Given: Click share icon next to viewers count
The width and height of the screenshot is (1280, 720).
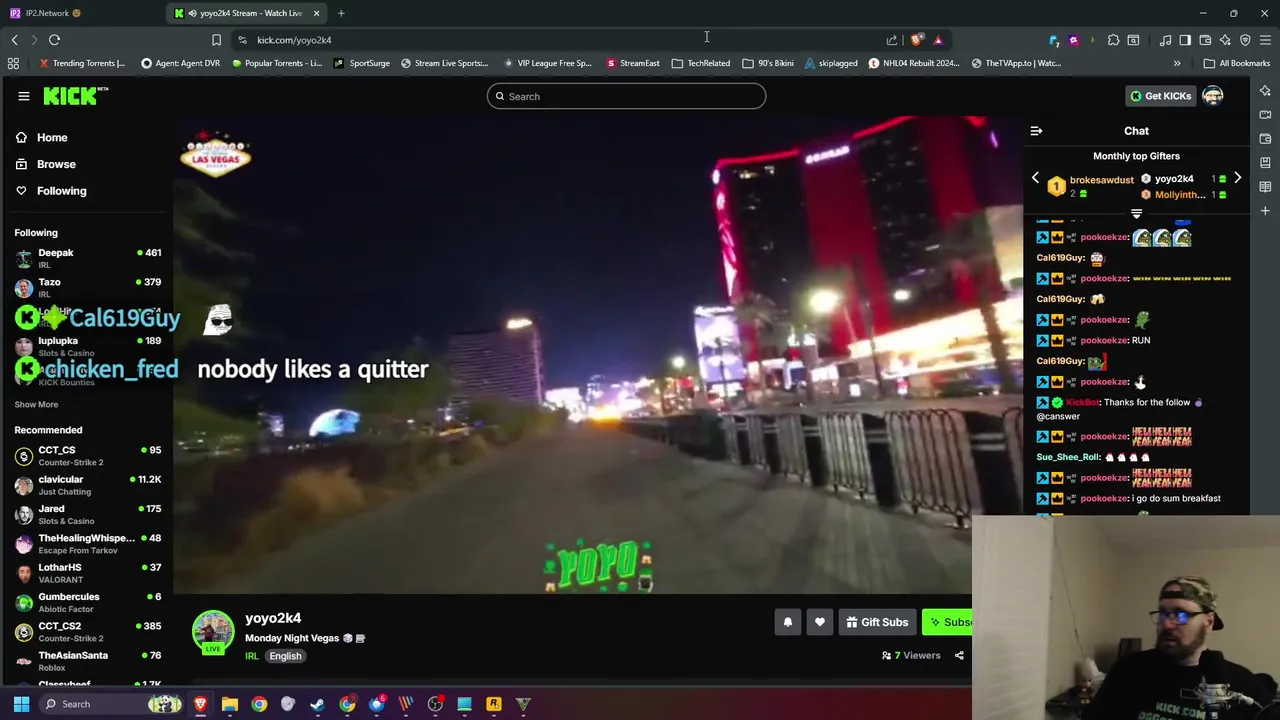Looking at the screenshot, I should coord(959,656).
